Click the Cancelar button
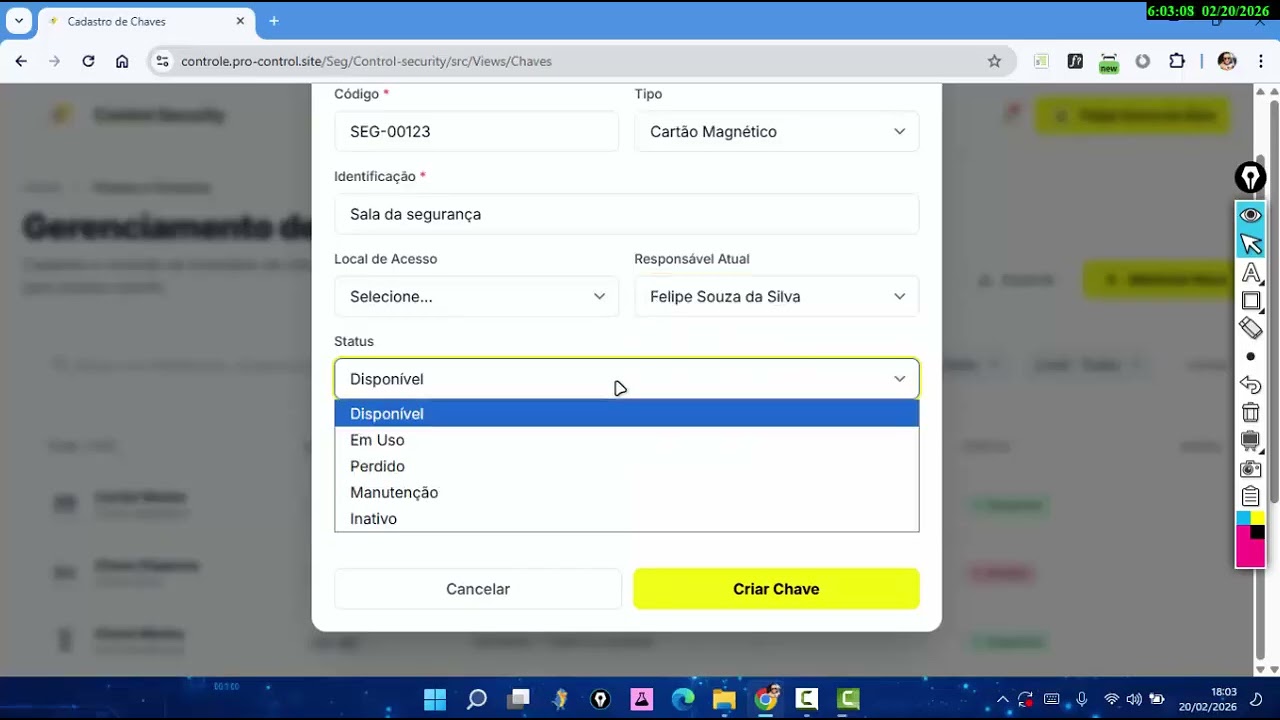Image resolution: width=1280 pixels, height=720 pixels. tap(478, 589)
